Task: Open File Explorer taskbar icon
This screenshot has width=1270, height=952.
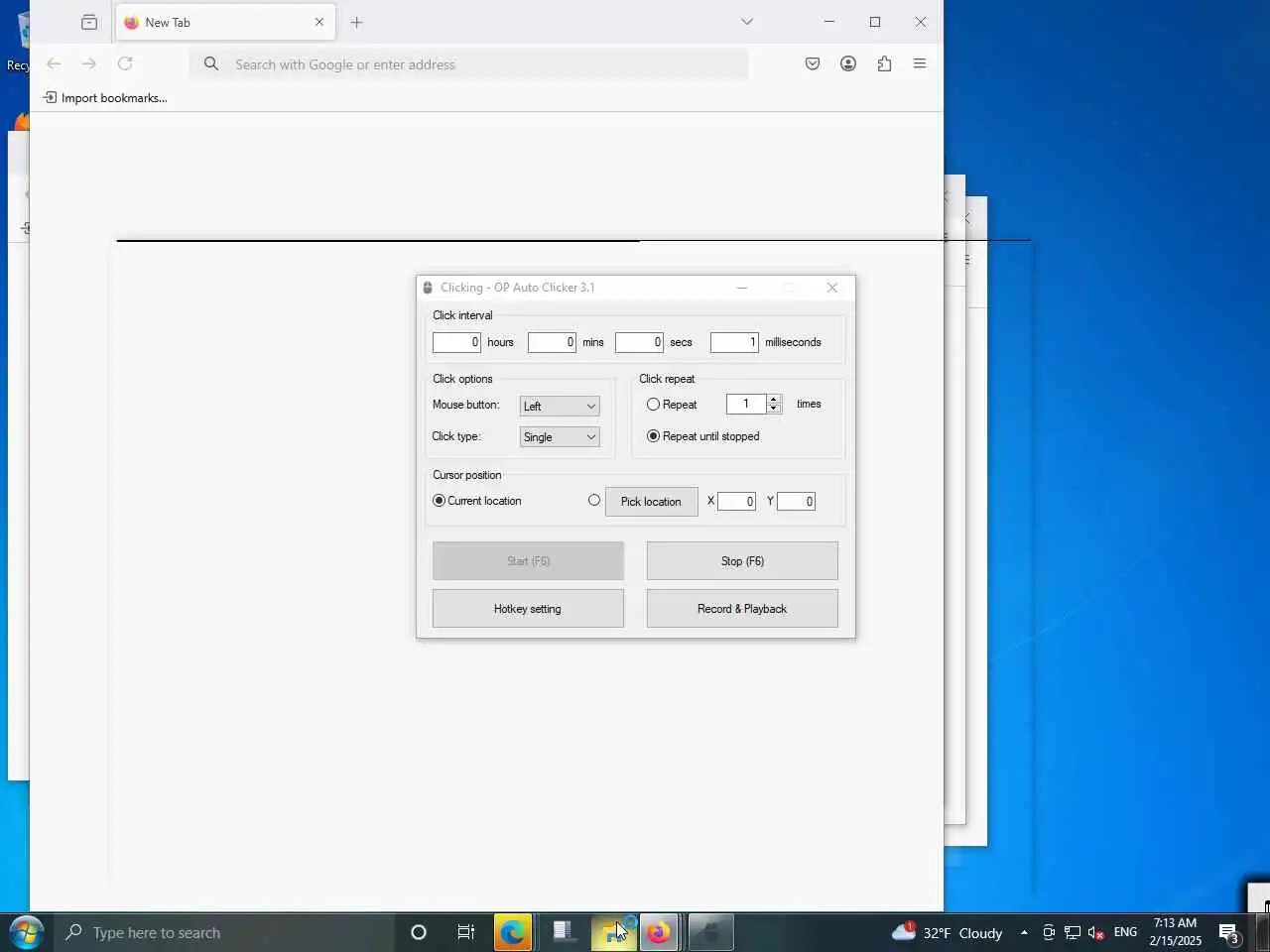Action: (x=614, y=932)
